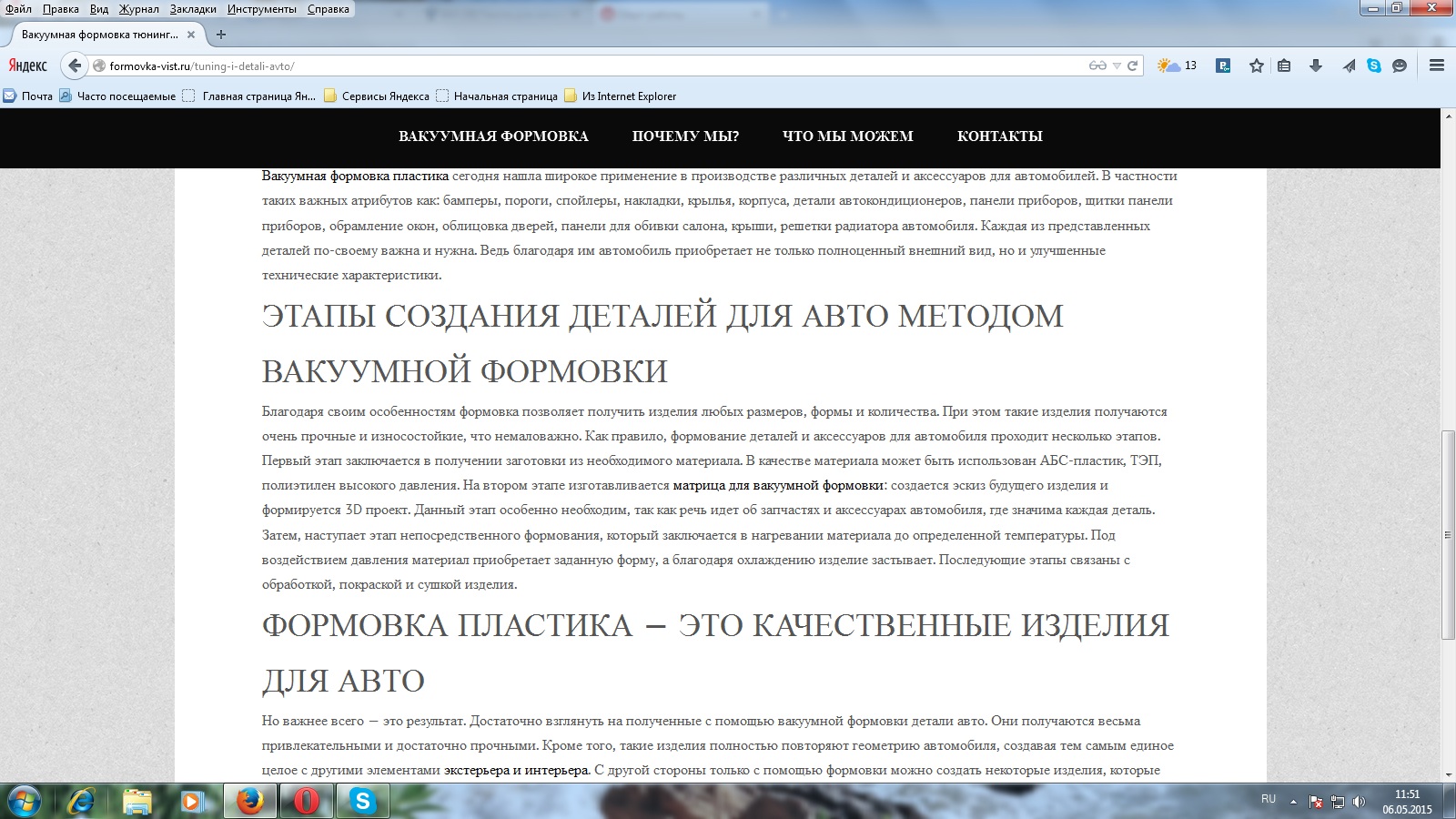The width and height of the screenshot is (1456, 819).
Task: Follow the Вакуумная формовка пластика link
Action: [x=355, y=176]
